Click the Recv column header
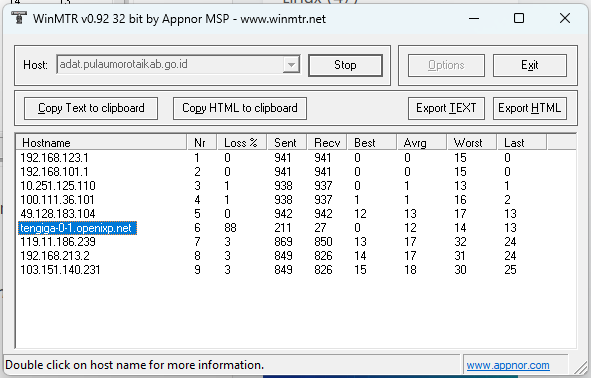Screen dimensions: 591x378 coord(327,143)
